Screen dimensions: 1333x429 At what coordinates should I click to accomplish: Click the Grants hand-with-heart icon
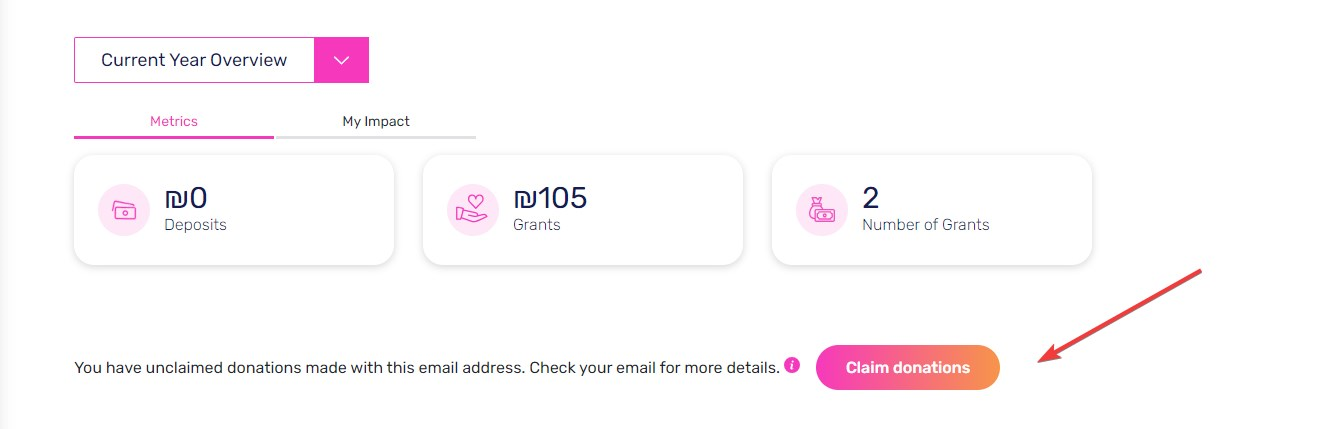(x=472, y=210)
